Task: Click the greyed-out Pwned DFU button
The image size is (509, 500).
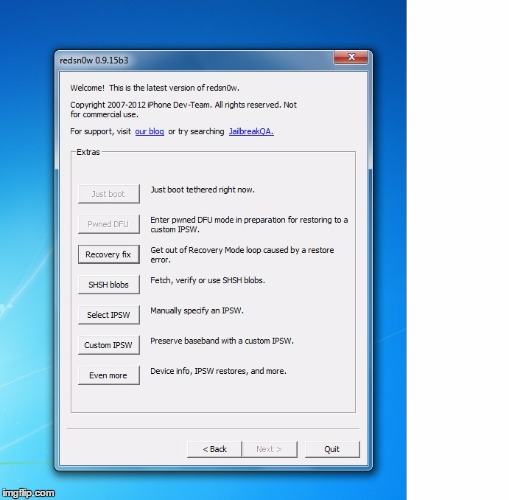Action: [109, 224]
